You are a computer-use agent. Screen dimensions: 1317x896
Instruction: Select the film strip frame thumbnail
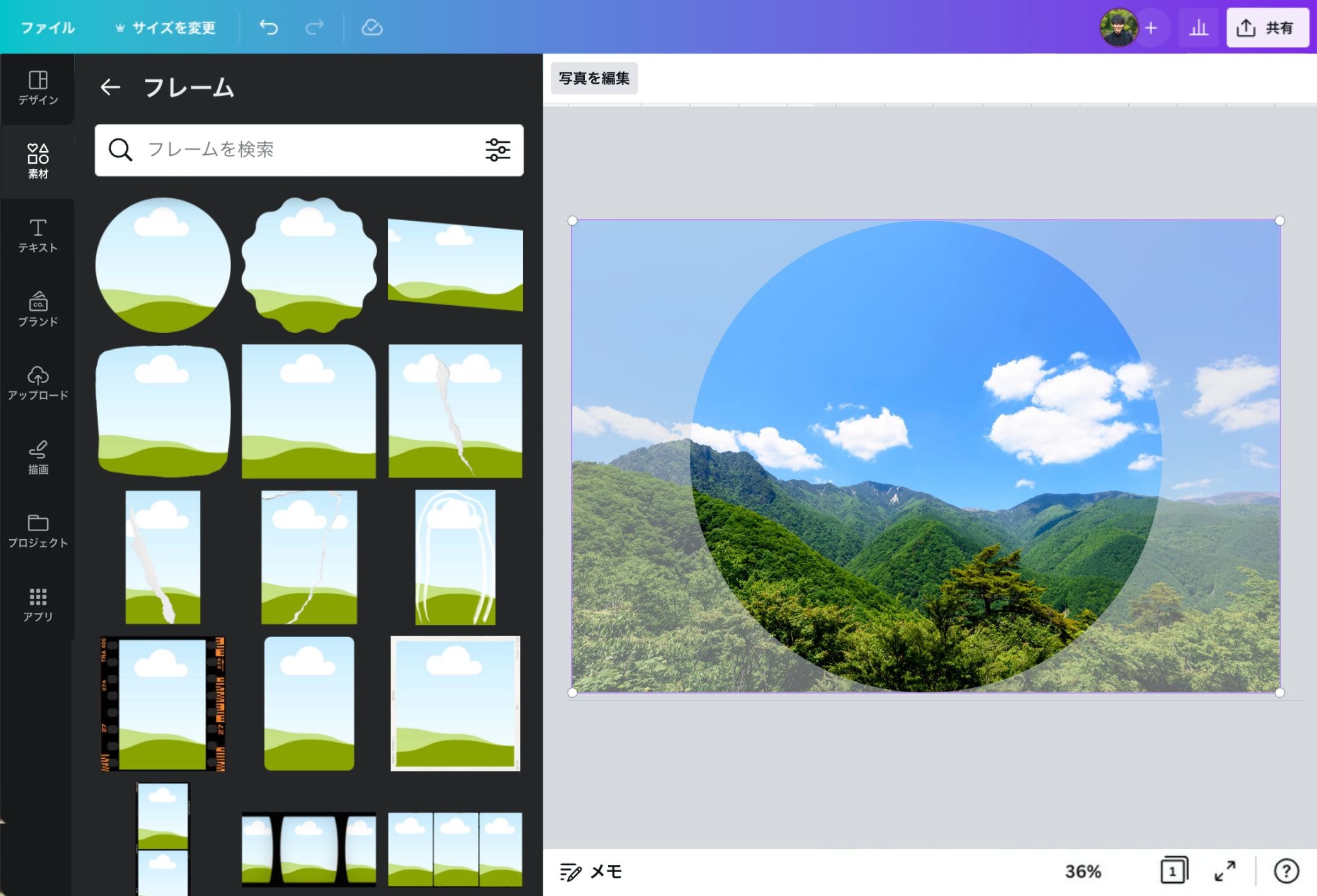coord(163,703)
